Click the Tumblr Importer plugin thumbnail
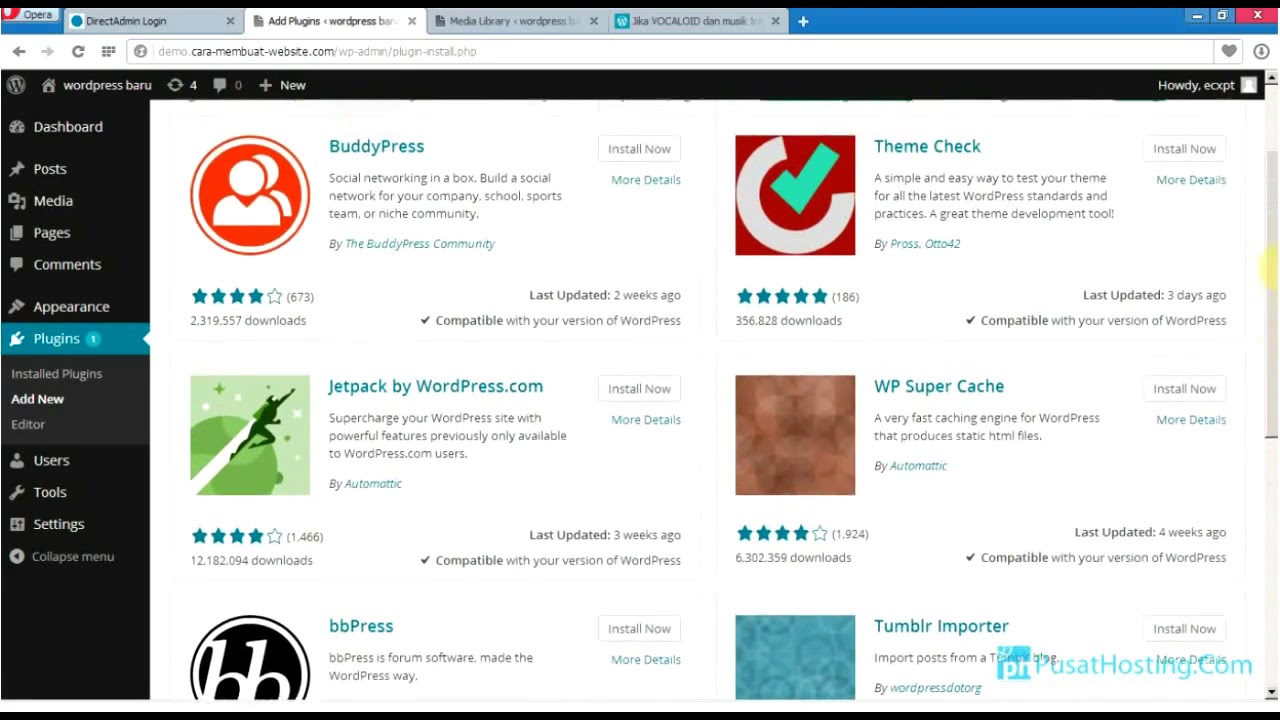The width and height of the screenshot is (1280, 720). click(x=795, y=657)
